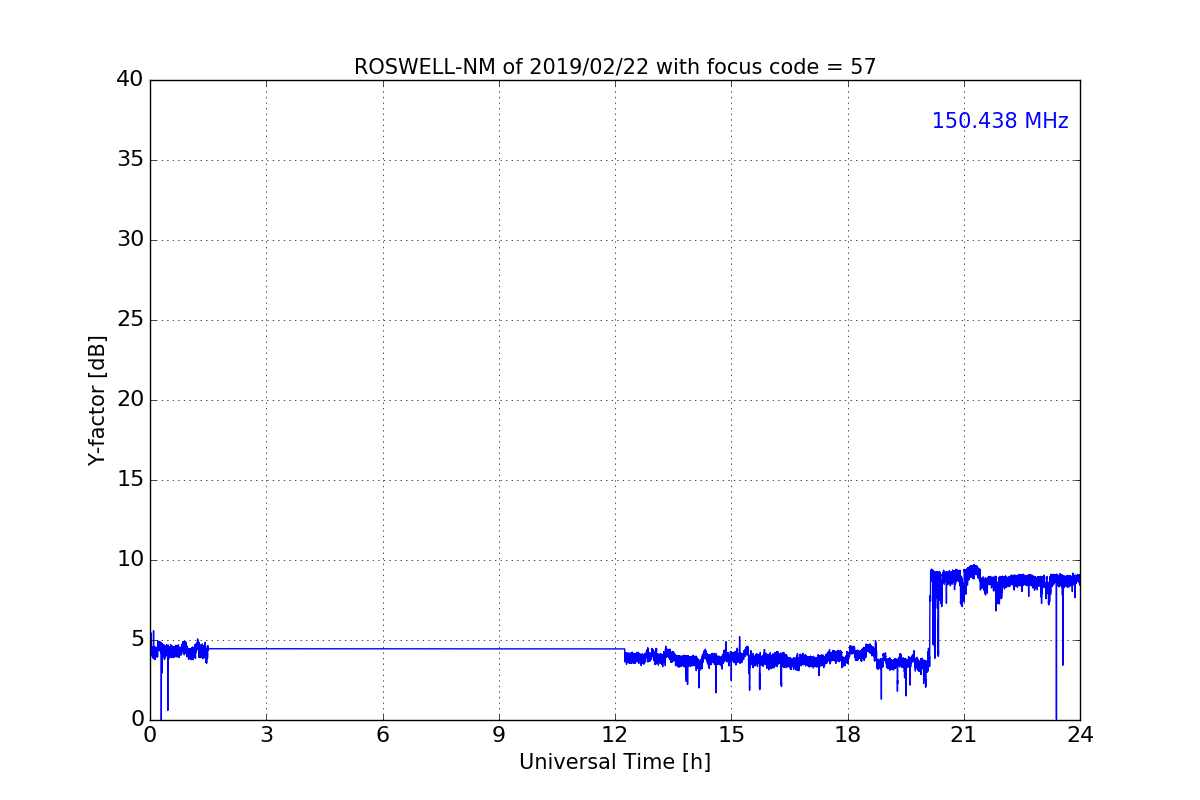Select the 150.438 MHz frequency label
The image size is (1200, 800).
1000,121
